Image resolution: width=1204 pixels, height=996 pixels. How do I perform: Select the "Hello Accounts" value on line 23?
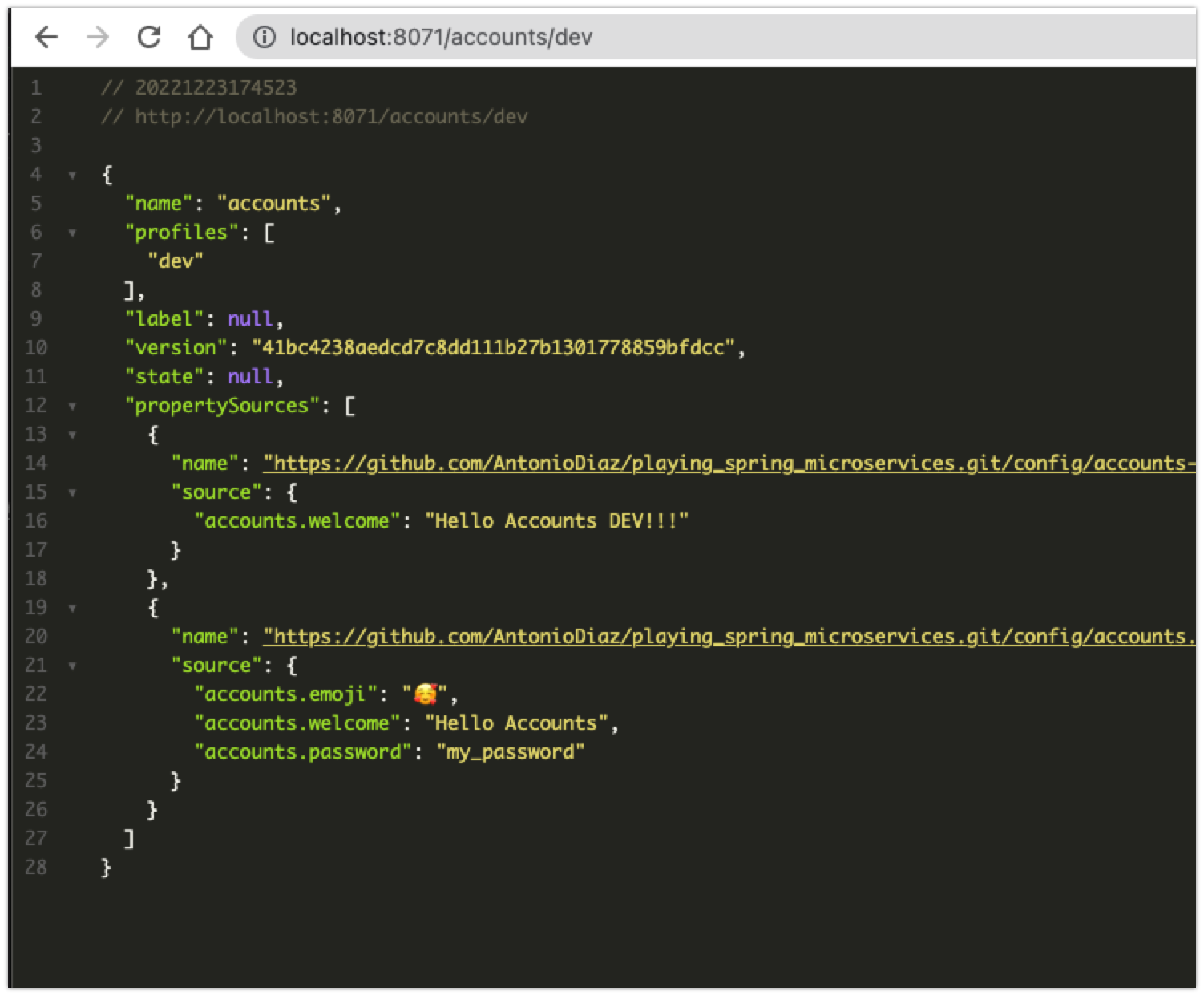[517, 723]
